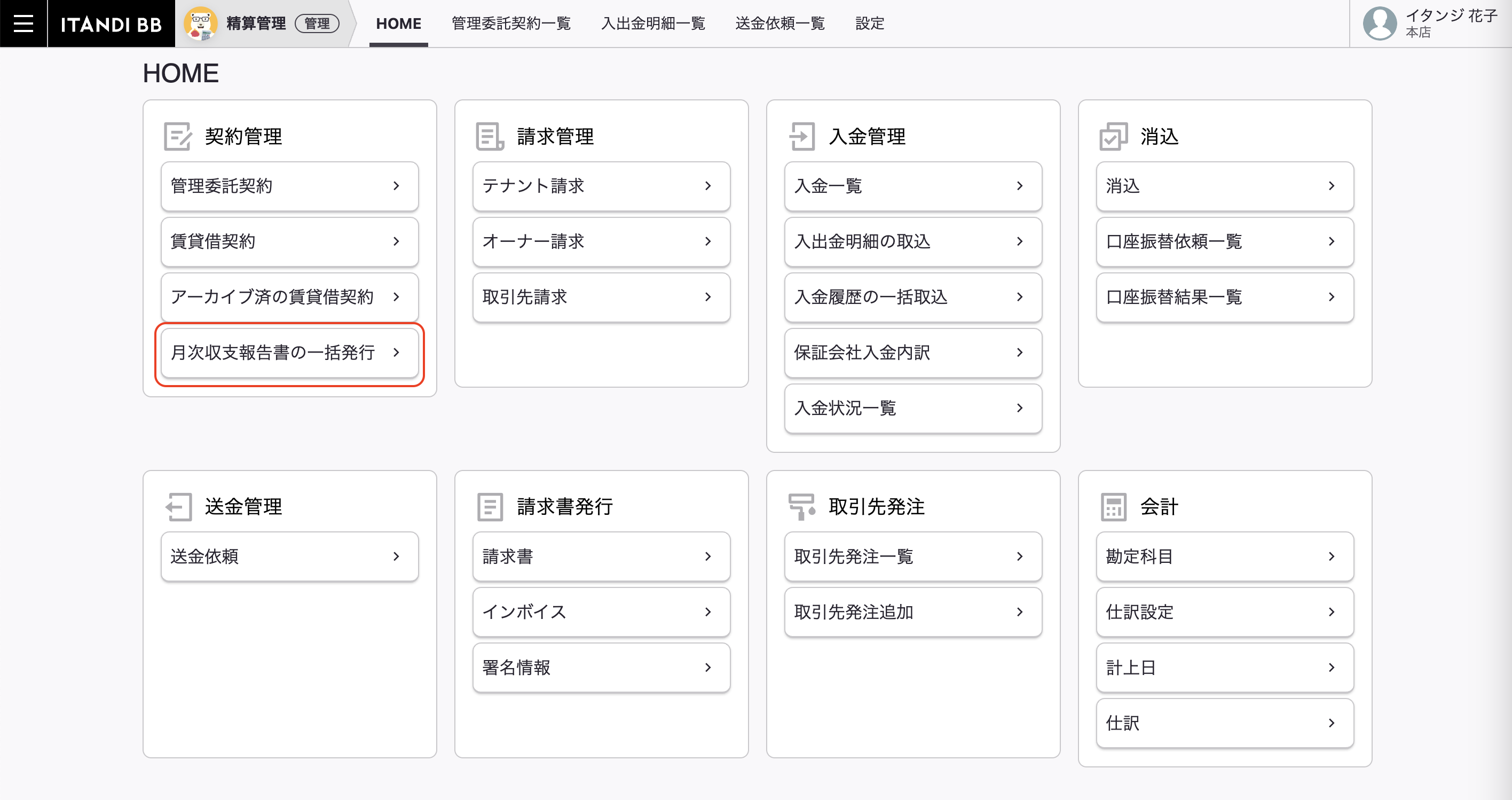Image resolution: width=1512 pixels, height=800 pixels.
Task: Click the 消込 section checkmark icon
Action: point(1114,136)
